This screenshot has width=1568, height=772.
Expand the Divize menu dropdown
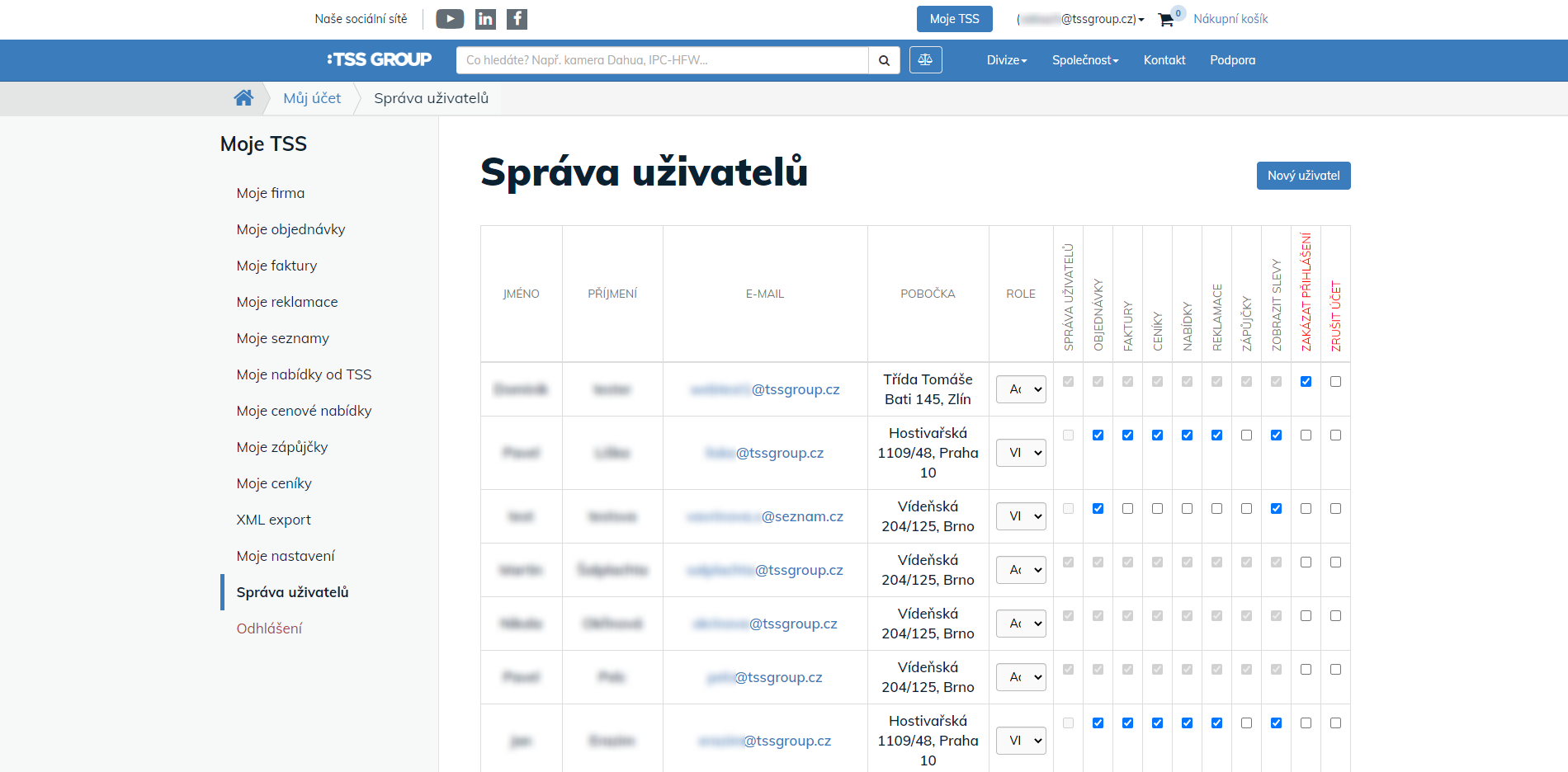pos(1007,60)
